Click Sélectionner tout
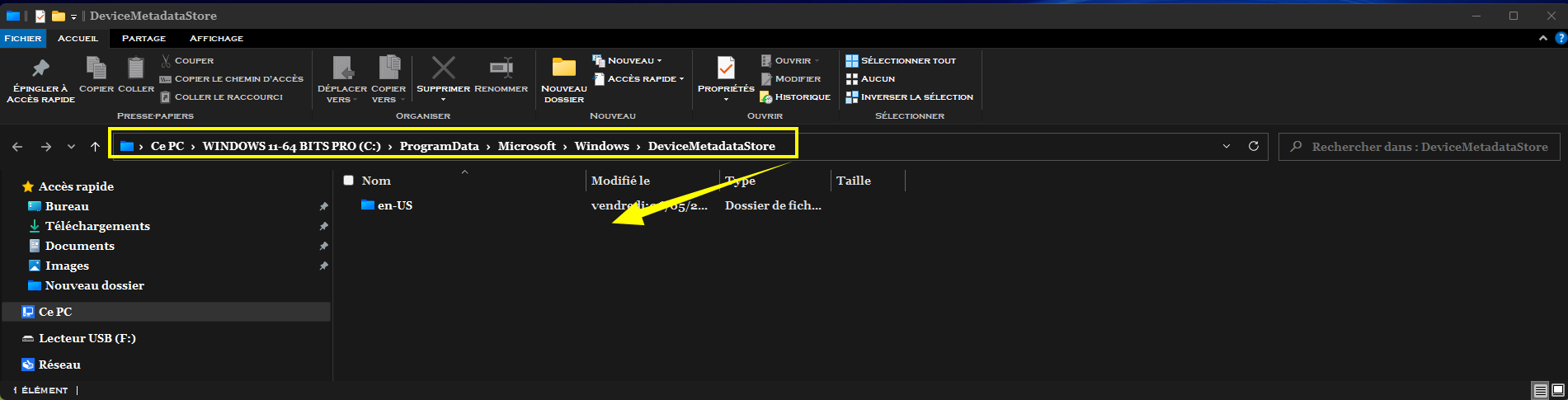1568x400 pixels. [901, 60]
